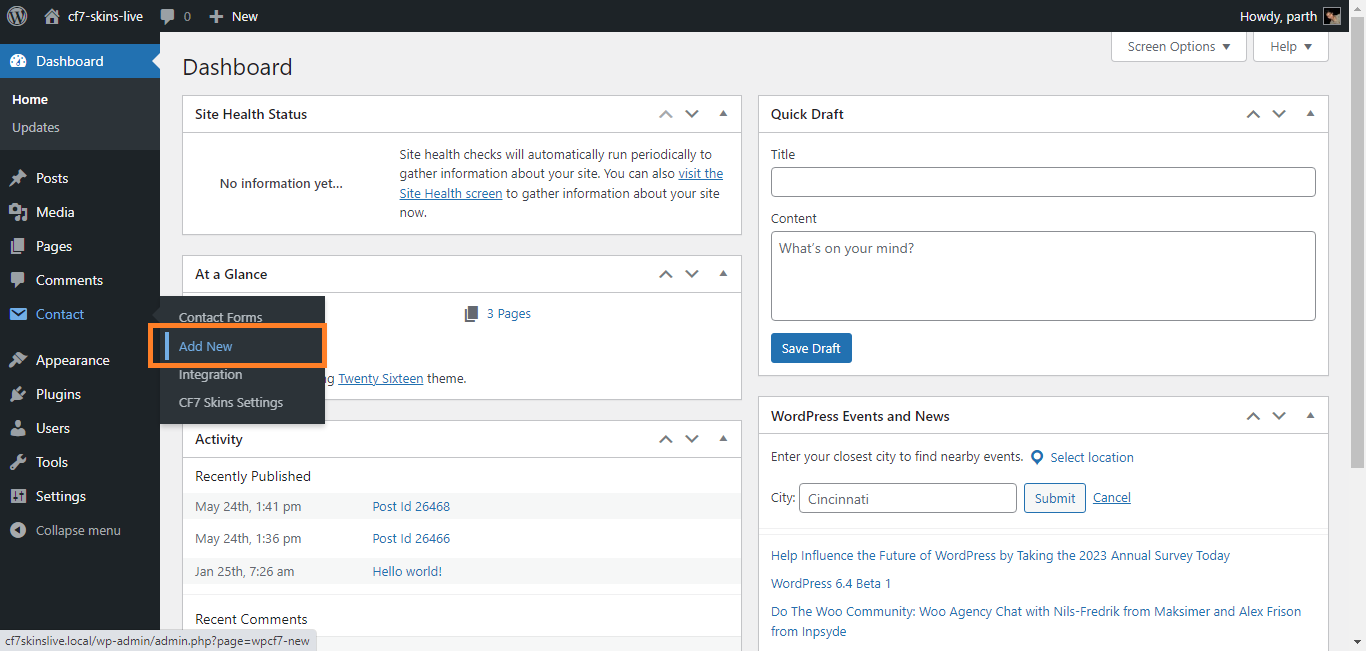Click the comments bubble icon in admin bar

pos(167,17)
